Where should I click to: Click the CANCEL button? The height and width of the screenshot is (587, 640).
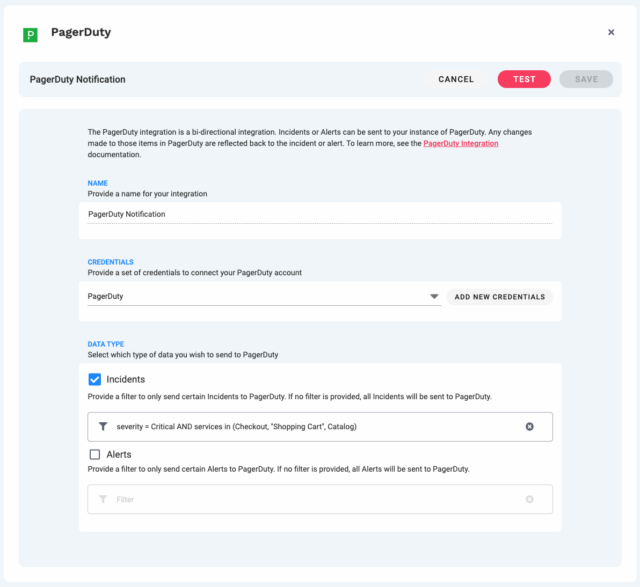click(x=456, y=79)
